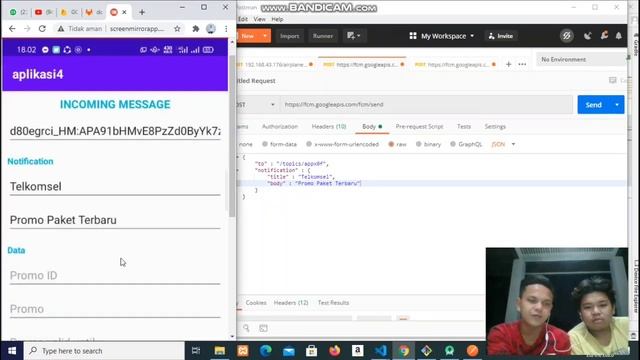This screenshot has width=640, height=360.
Task: Go back in the Chrome browser
Action: tap(12, 29)
